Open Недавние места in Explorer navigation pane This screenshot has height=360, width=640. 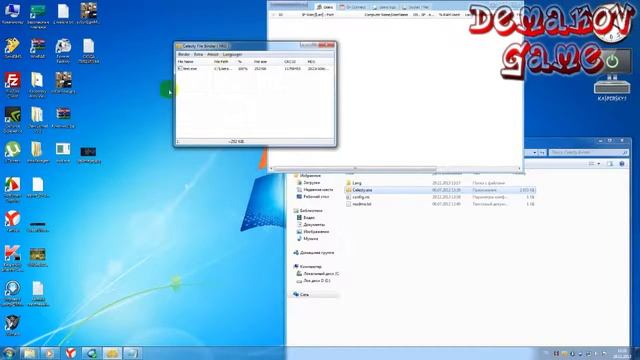[x=318, y=190]
